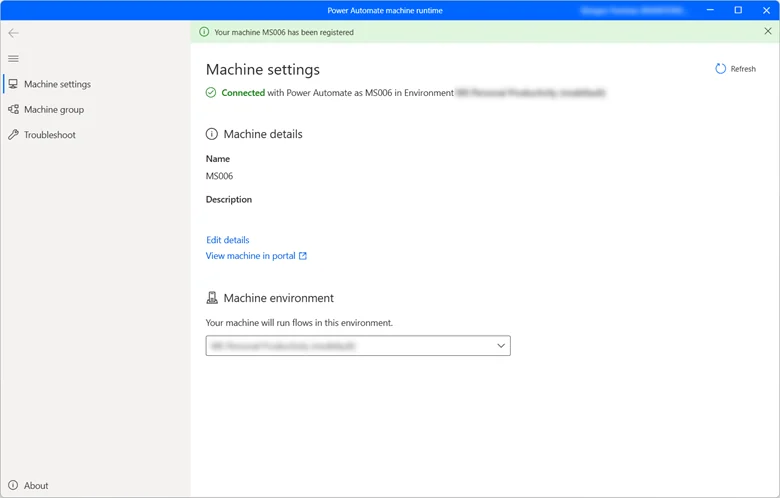Viewport: 780px width, 498px height.
Task: Click the circular Refresh arrow icon
Action: (720, 69)
